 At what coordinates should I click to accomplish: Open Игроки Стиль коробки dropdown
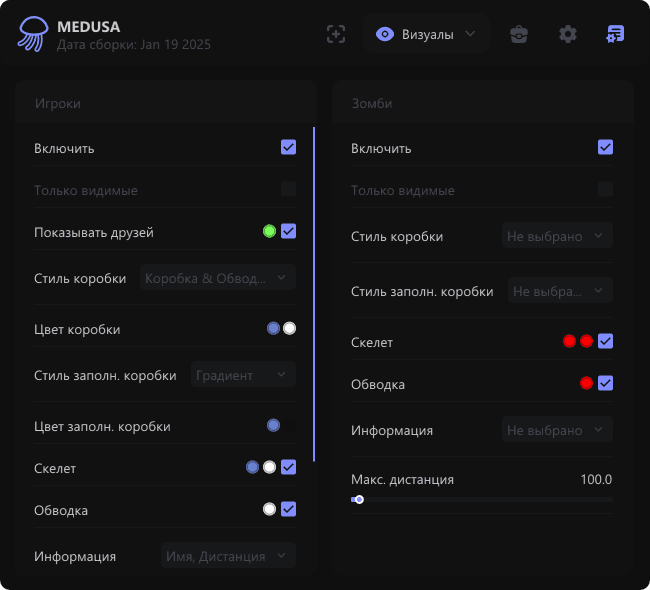point(218,278)
